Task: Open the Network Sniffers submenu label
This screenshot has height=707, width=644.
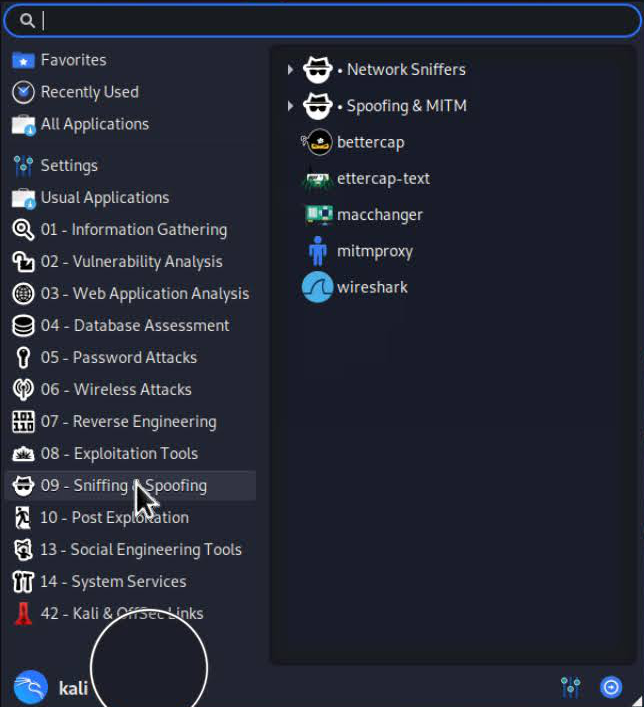Action: [x=406, y=70]
